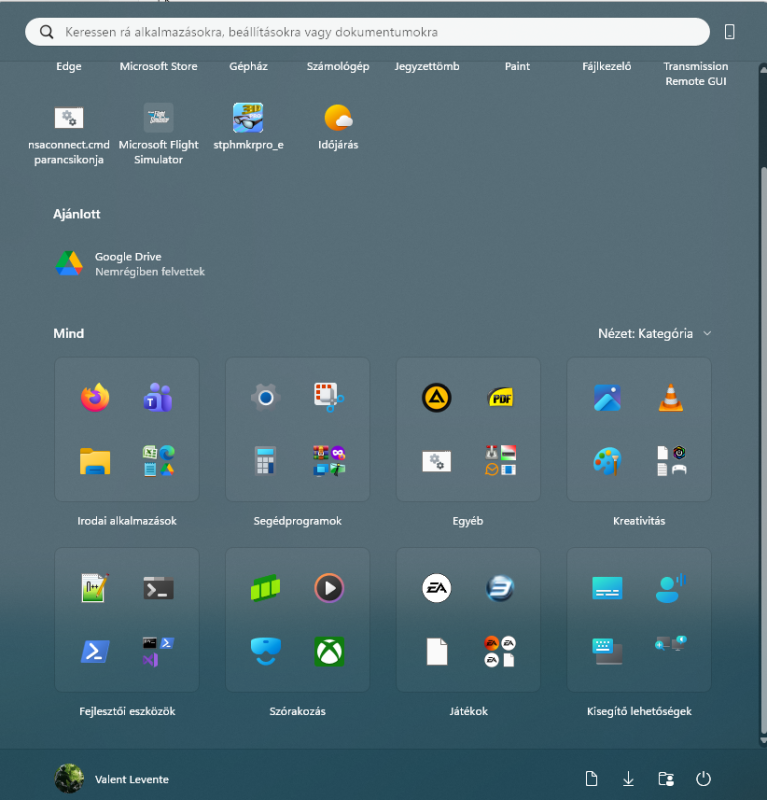Expand the Fejlesztői eszközök more-apps cluster
767x800 pixels.
point(159,652)
